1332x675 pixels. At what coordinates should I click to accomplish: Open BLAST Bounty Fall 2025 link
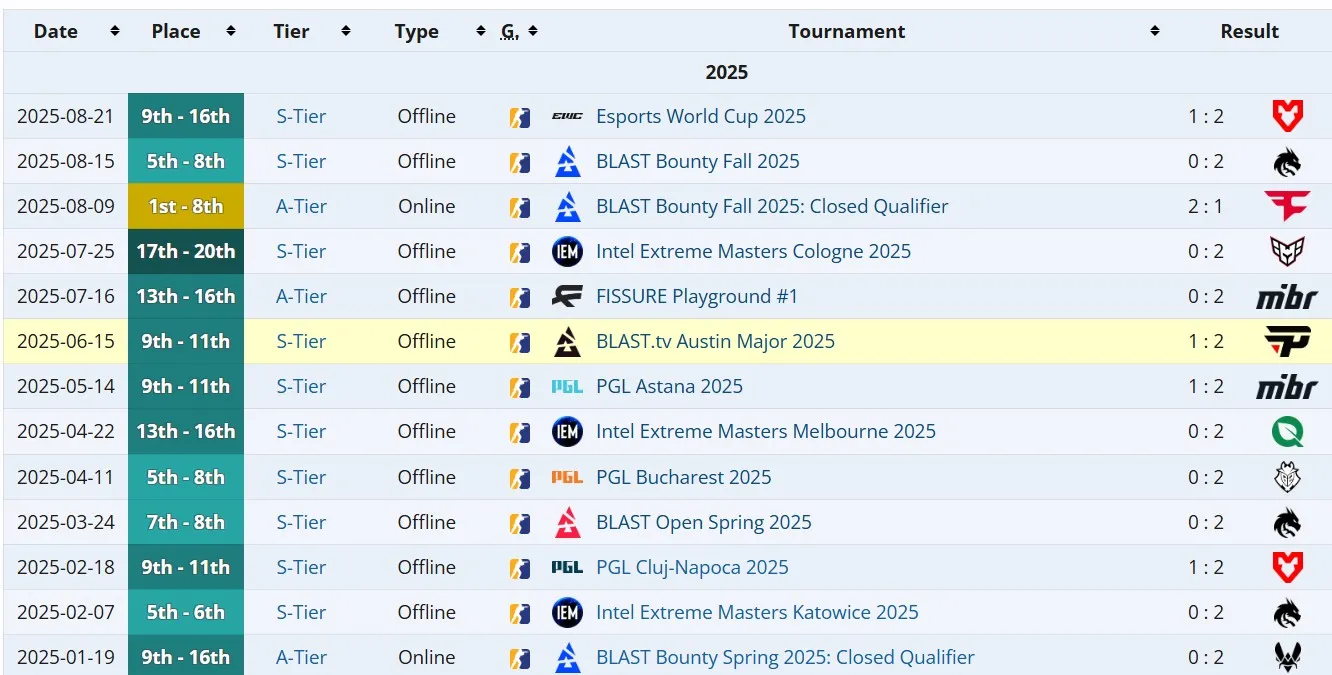tap(698, 161)
